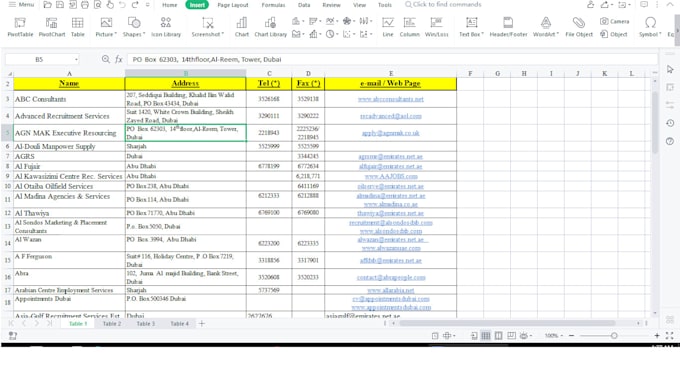Open the Review tab
The height and width of the screenshot is (367, 680).
point(331,5)
